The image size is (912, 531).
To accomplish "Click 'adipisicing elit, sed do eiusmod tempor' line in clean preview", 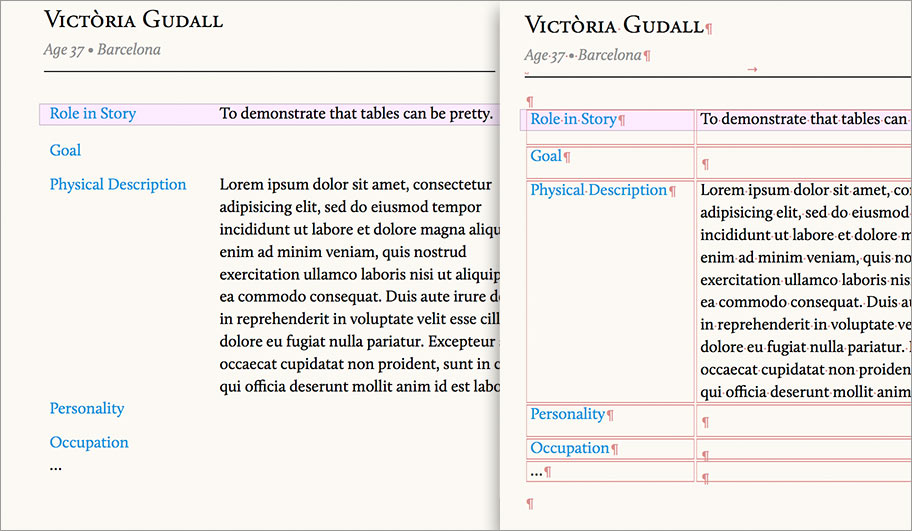I will [350, 207].
